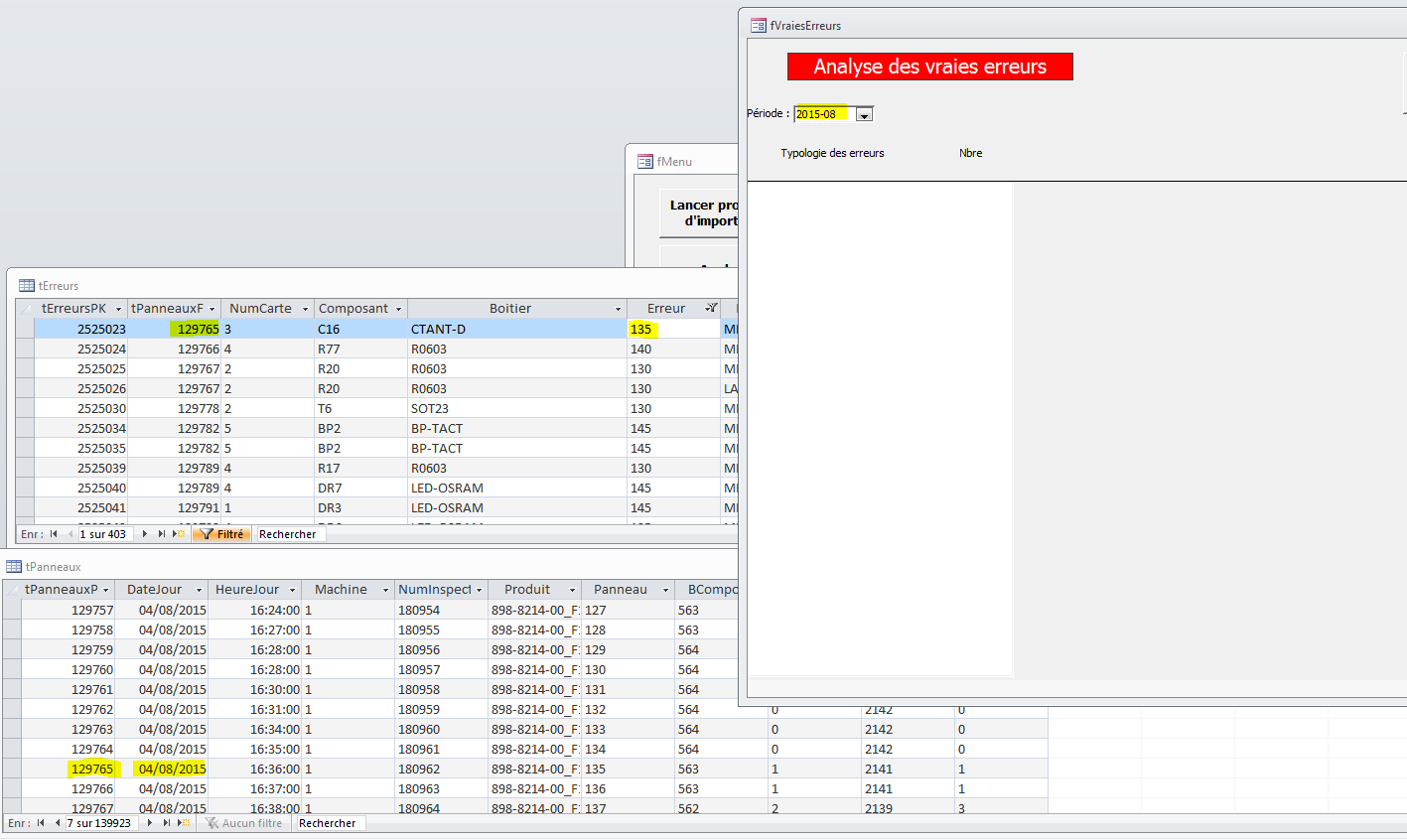
Task: Select tErreurs row selector for 2525024
Action: (25, 350)
